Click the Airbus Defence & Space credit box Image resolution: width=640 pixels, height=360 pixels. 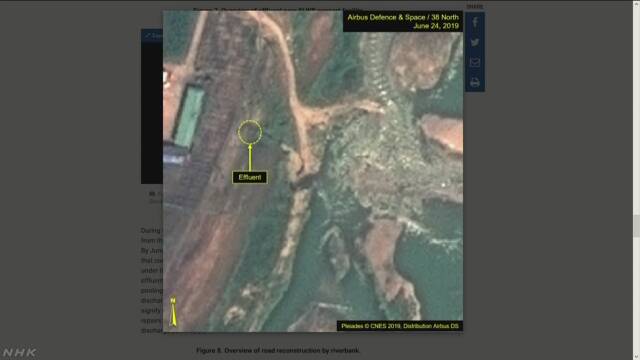[x=403, y=22]
